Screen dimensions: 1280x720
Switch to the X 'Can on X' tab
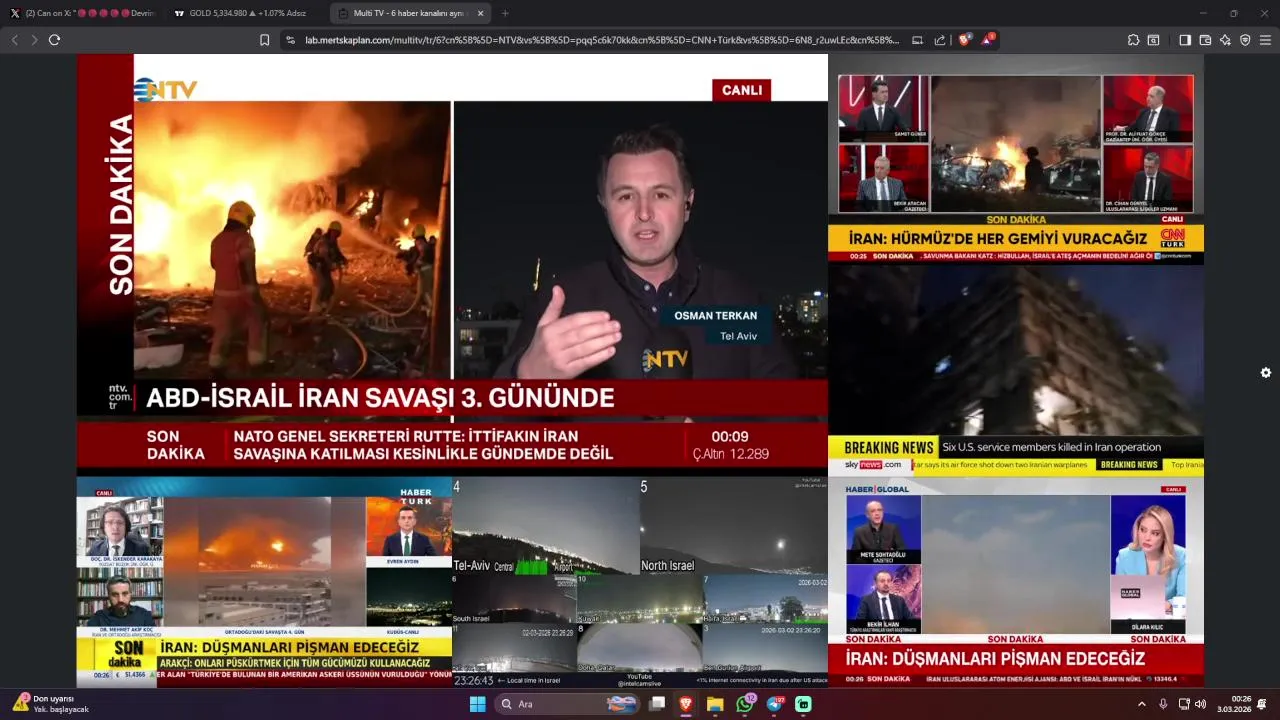point(83,13)
